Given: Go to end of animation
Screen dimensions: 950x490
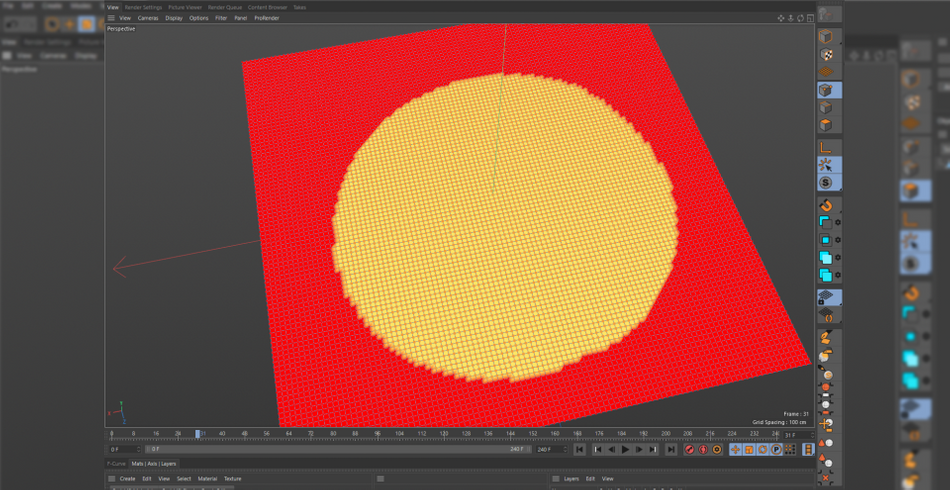Looking at the screenshot, I should point(671,449).
